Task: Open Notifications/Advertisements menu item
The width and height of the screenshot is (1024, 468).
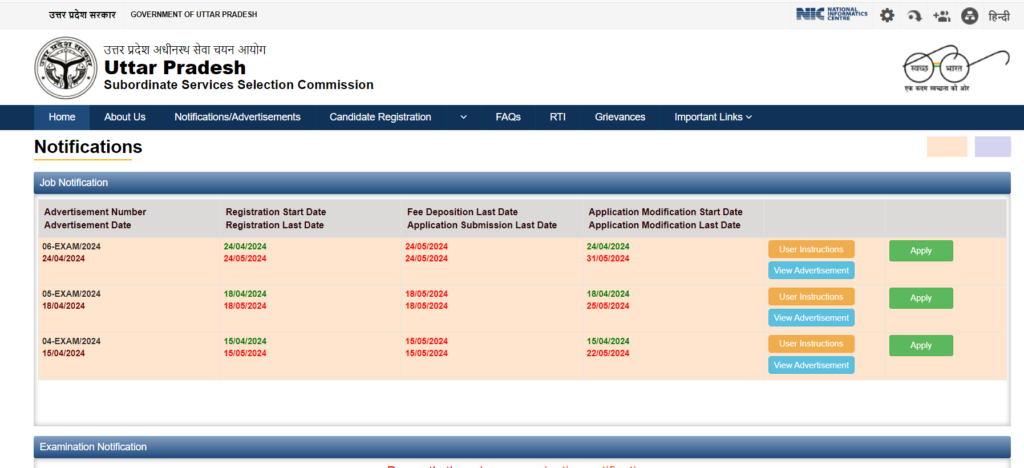Action: [237, 117]
